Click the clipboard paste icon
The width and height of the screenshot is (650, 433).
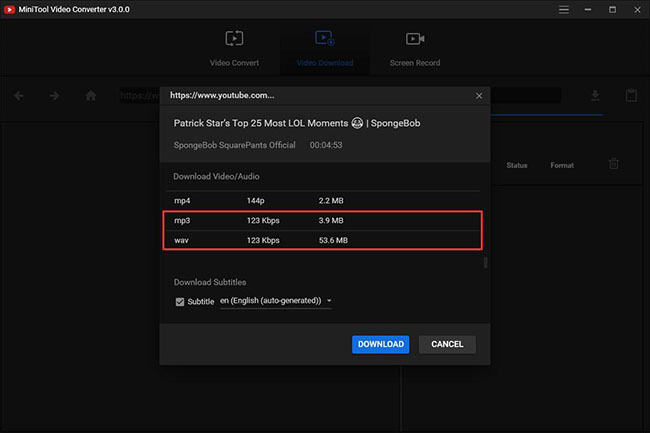[631, 95]
